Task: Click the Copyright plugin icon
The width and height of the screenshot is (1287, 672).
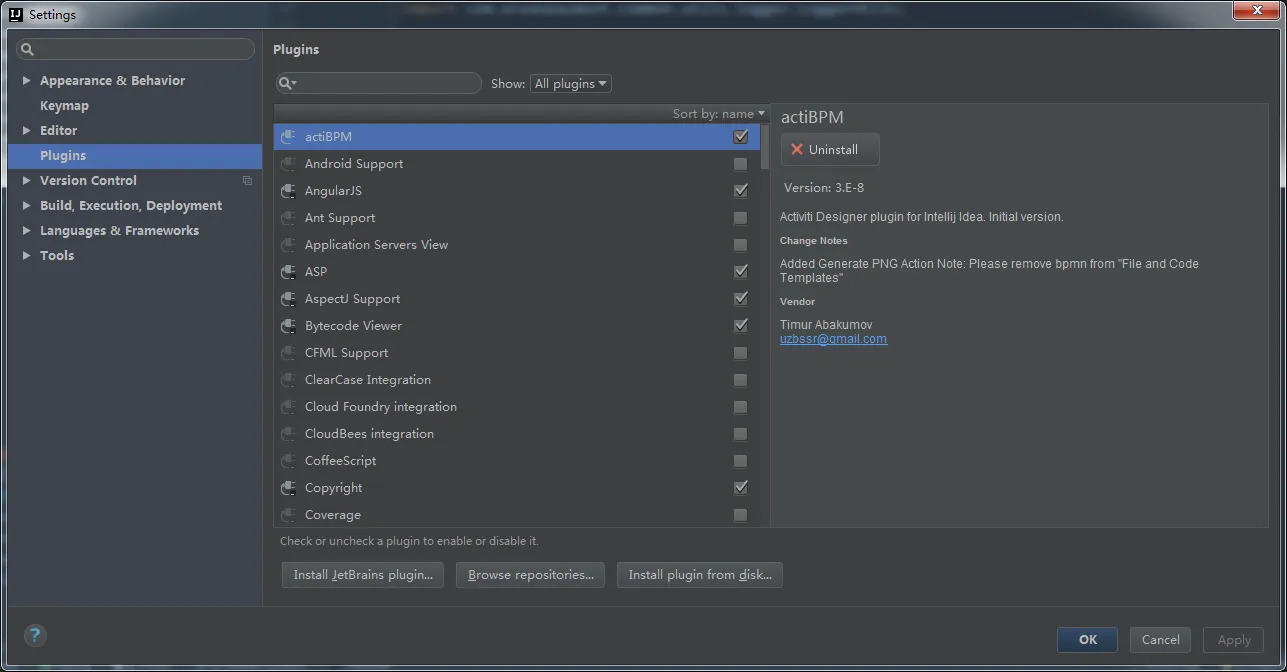Action: [x=288, y=488]
